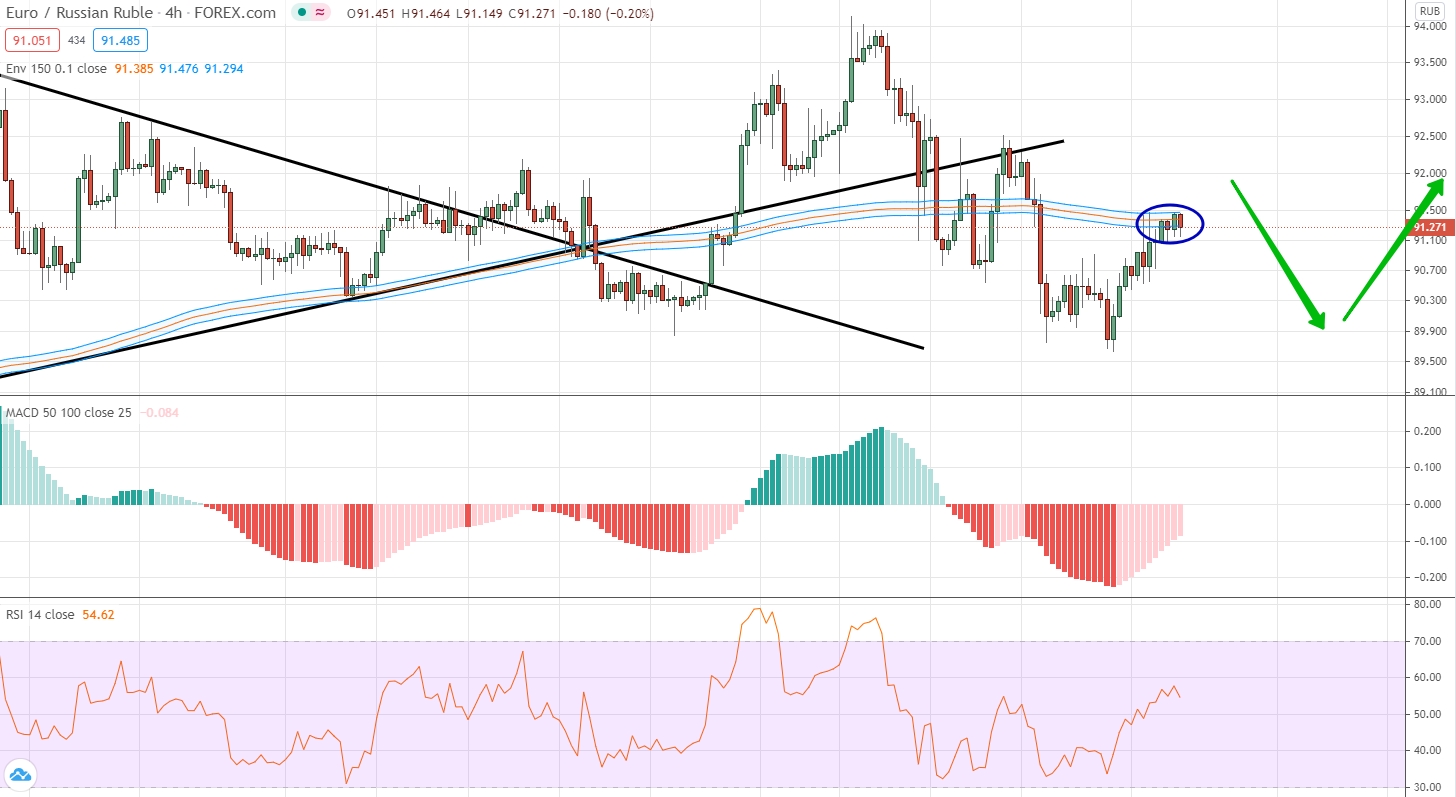The height and width of the screenshot is (797, 1456).
Task: Click the 89.900 price axis label
Action: click(x=1431, y=331)
